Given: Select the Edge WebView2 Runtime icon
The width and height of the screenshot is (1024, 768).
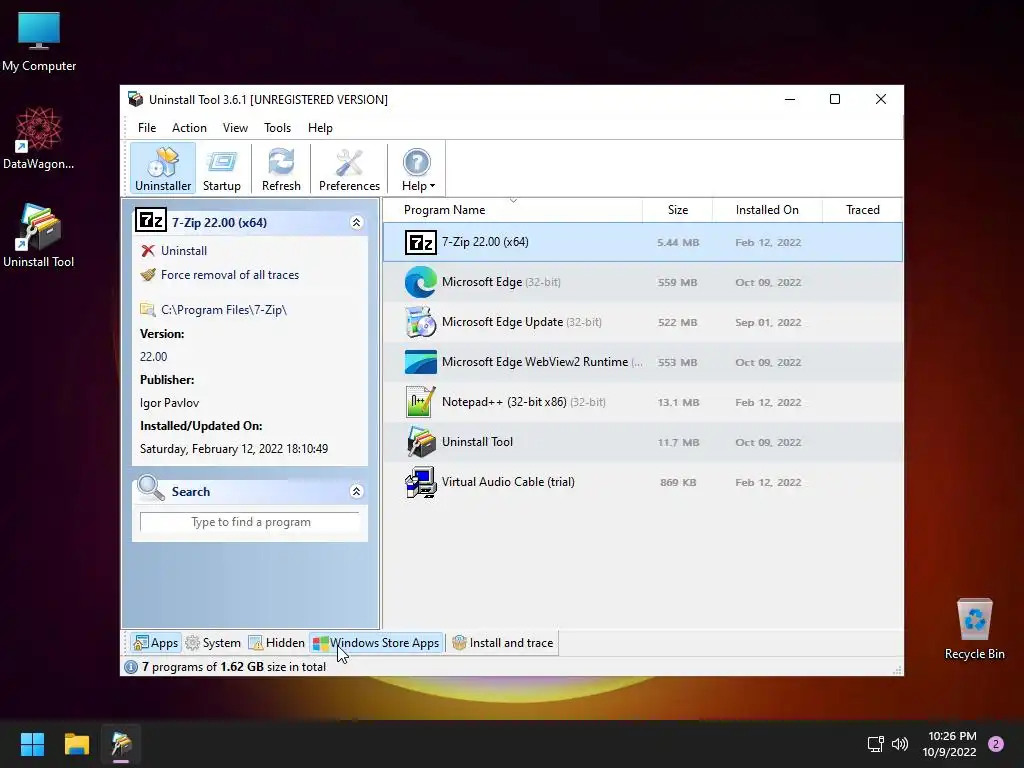Looking at the screenshot, I should (421, 362).
